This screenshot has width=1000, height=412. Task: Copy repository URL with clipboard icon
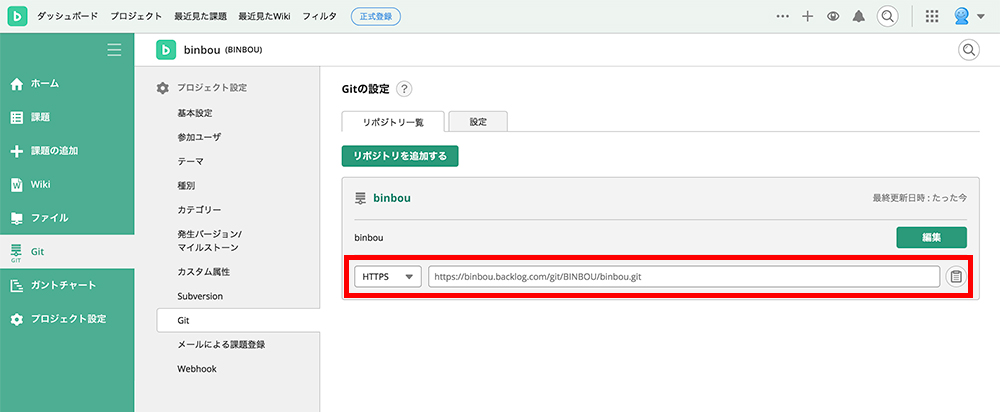956,277
